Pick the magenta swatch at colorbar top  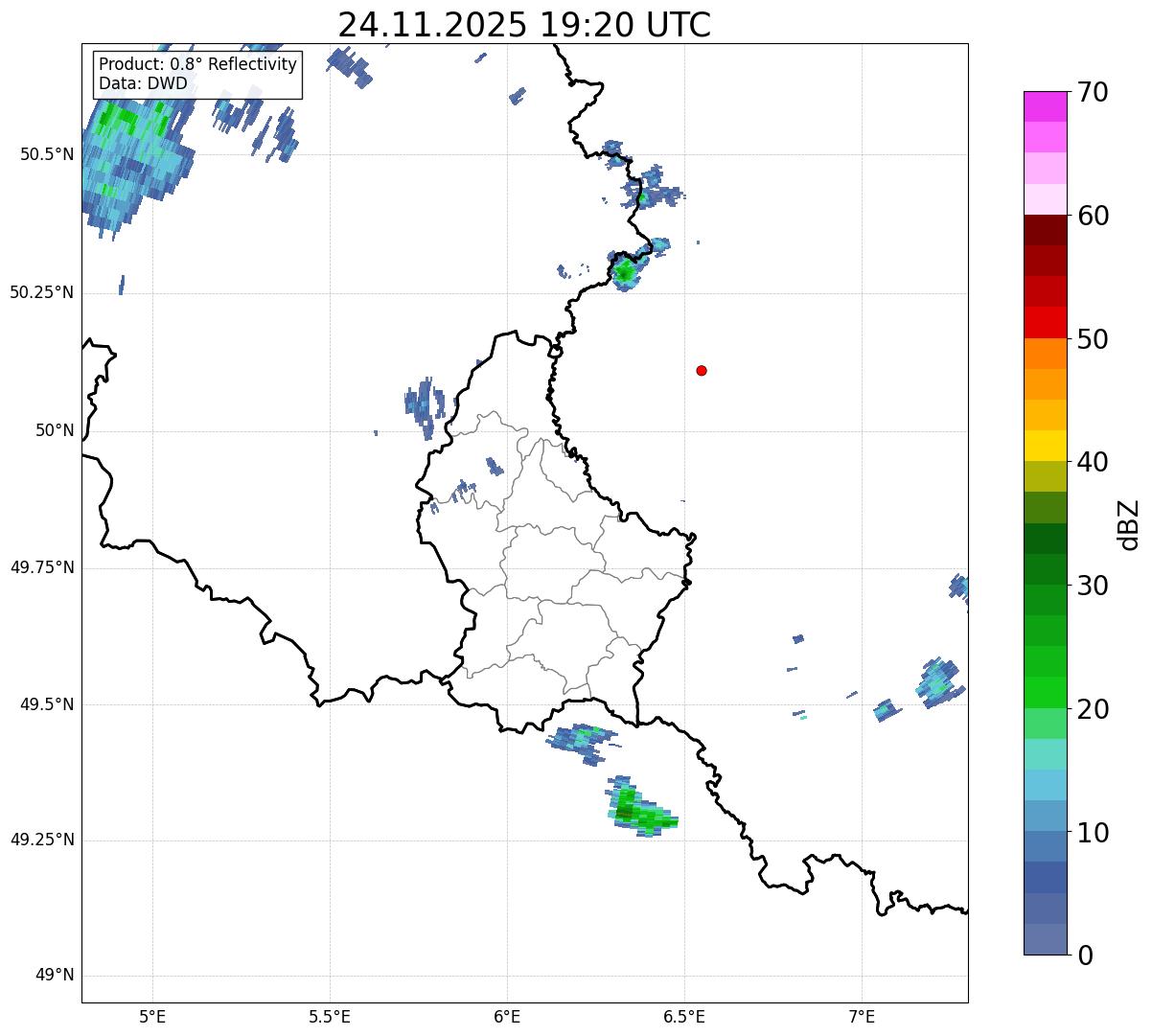pos(1045,106)
